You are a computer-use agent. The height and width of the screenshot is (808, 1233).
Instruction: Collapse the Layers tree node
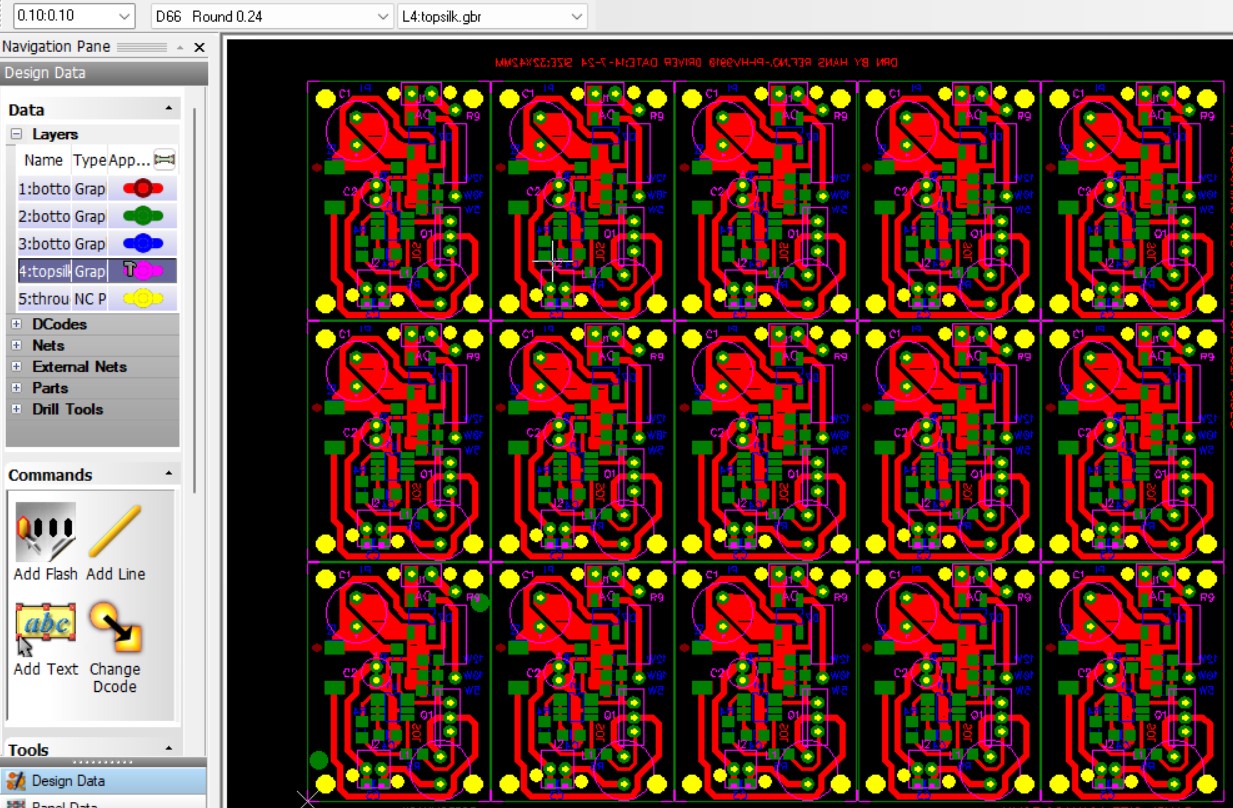(x=17, y=134)
